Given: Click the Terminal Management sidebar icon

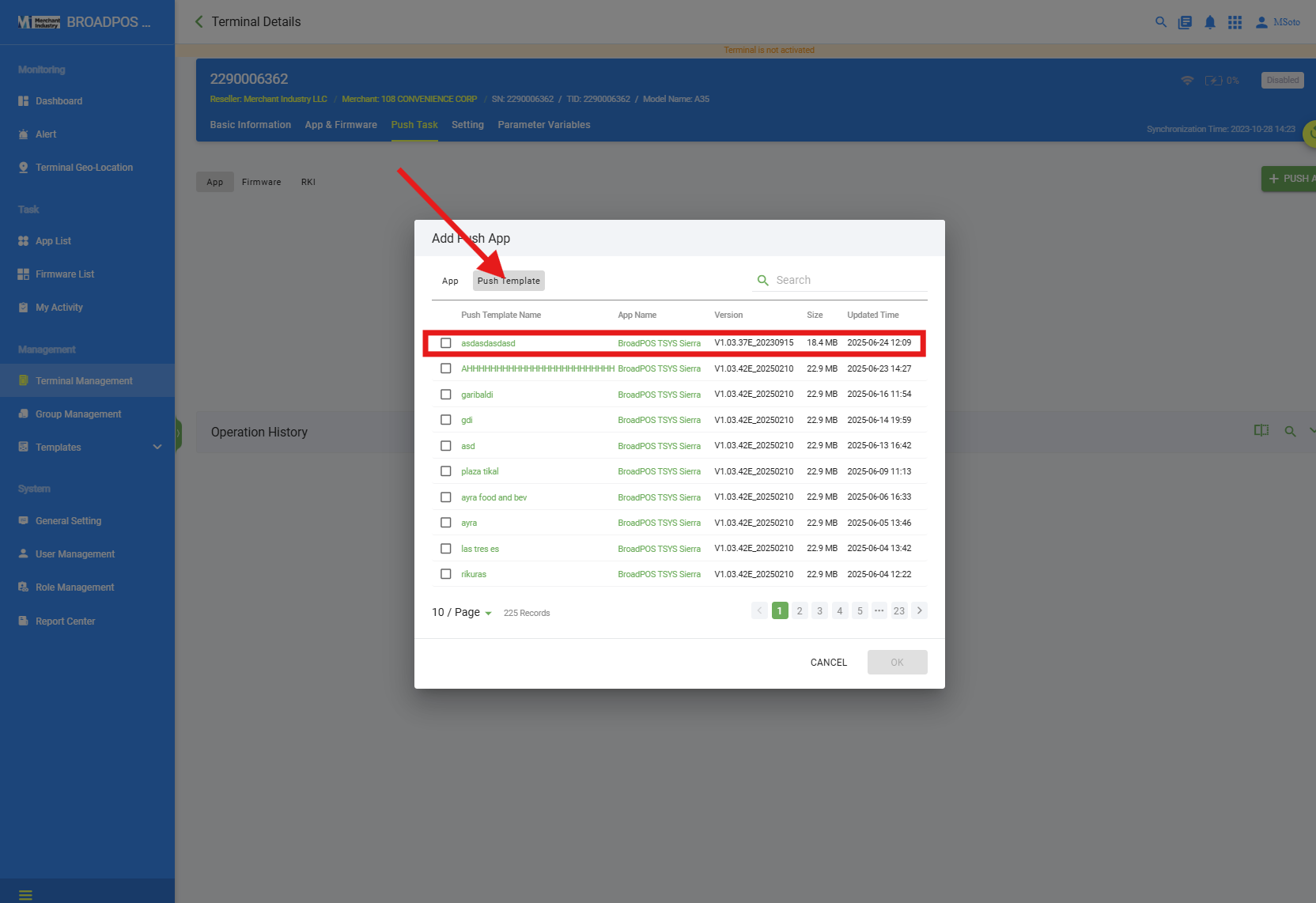Looking at the screenshot, I should point(24,381).
